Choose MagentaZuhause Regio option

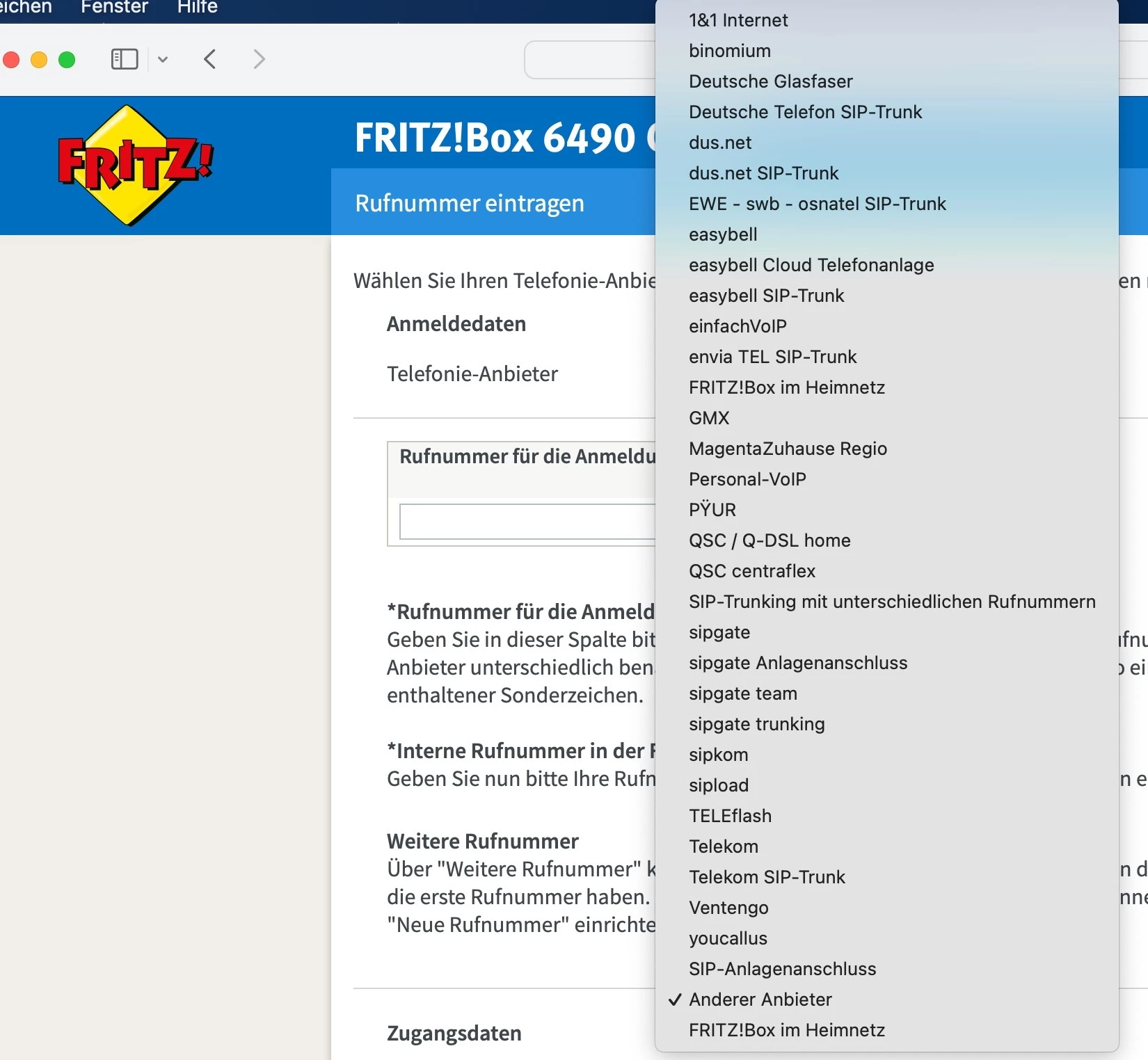[887, 449]
